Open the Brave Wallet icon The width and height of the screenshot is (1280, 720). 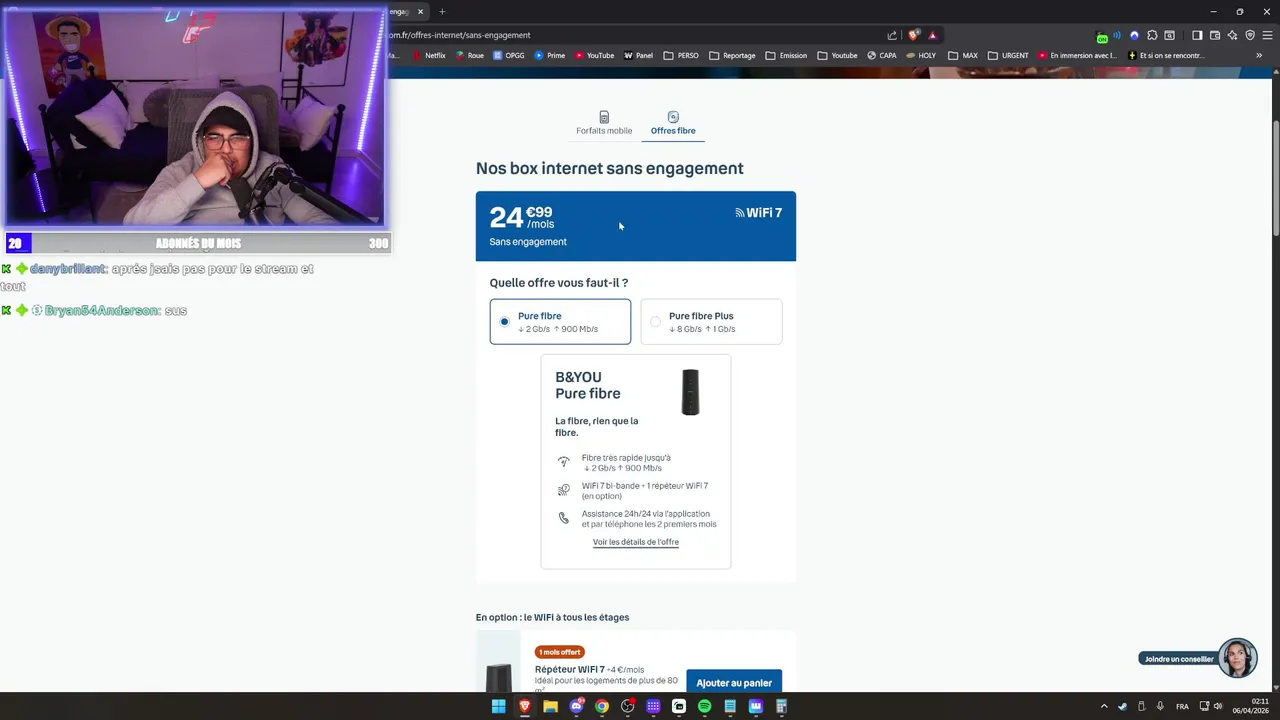(x=1215, y=35)
